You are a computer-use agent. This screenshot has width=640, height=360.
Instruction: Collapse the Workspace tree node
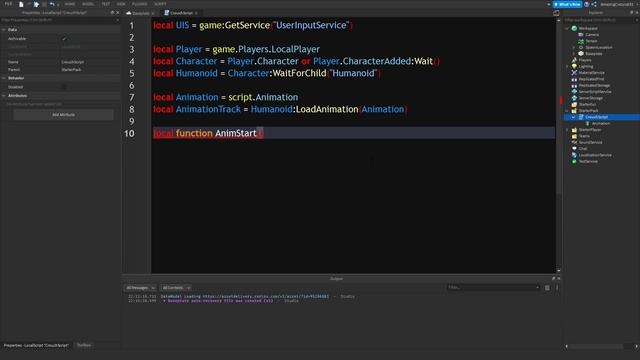pos(567,29)
